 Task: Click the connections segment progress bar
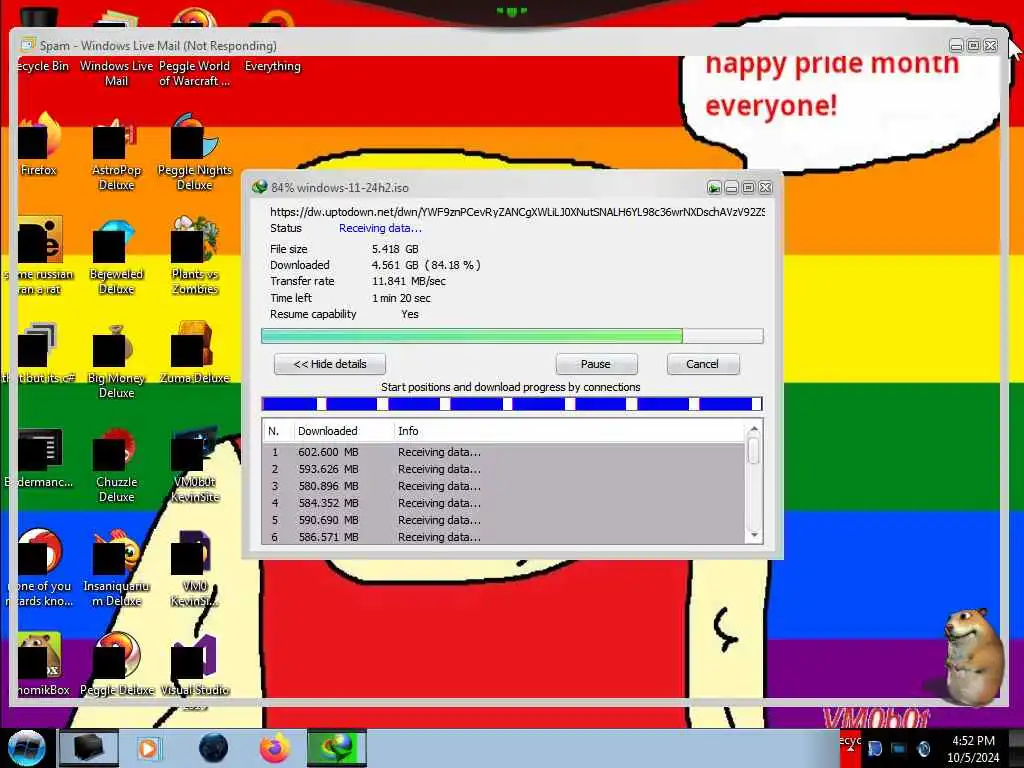pos(512,404)
